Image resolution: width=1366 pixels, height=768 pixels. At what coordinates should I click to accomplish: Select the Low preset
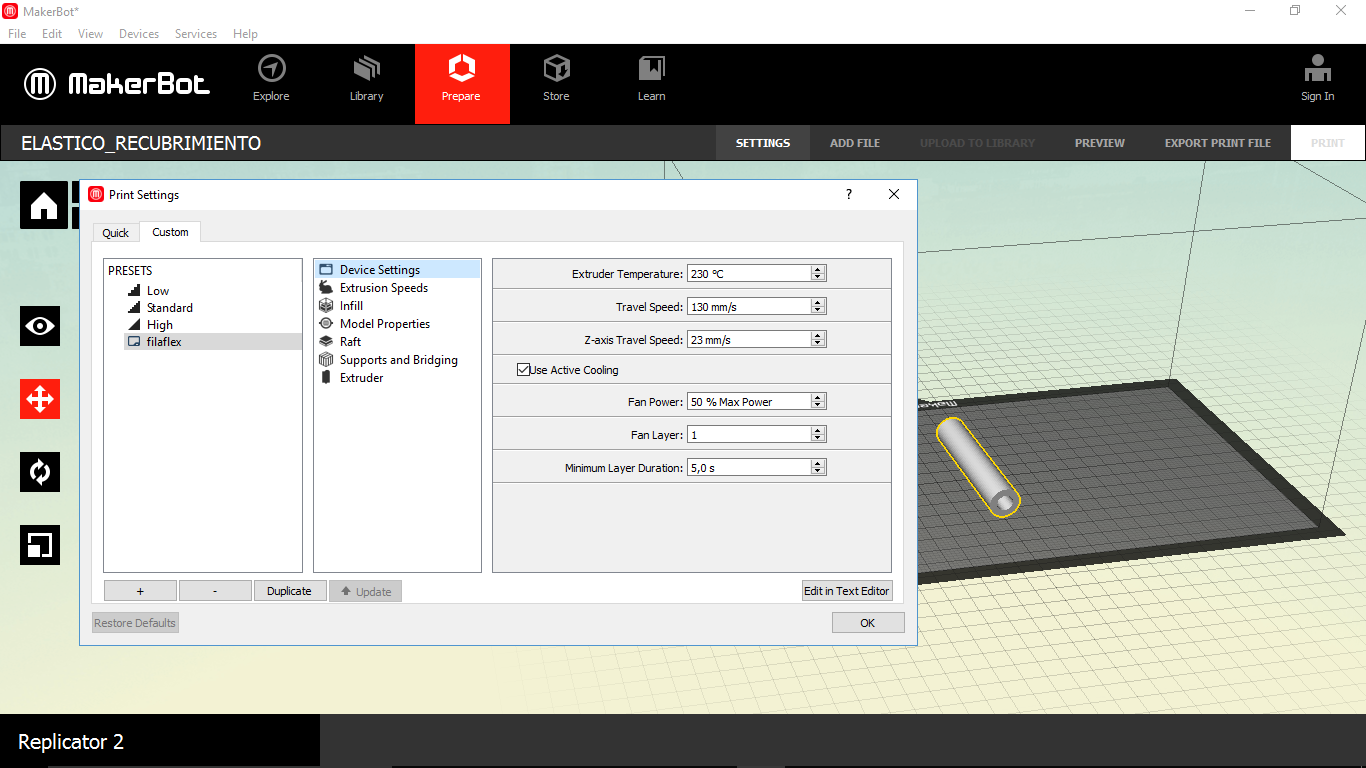click(158, 291)
